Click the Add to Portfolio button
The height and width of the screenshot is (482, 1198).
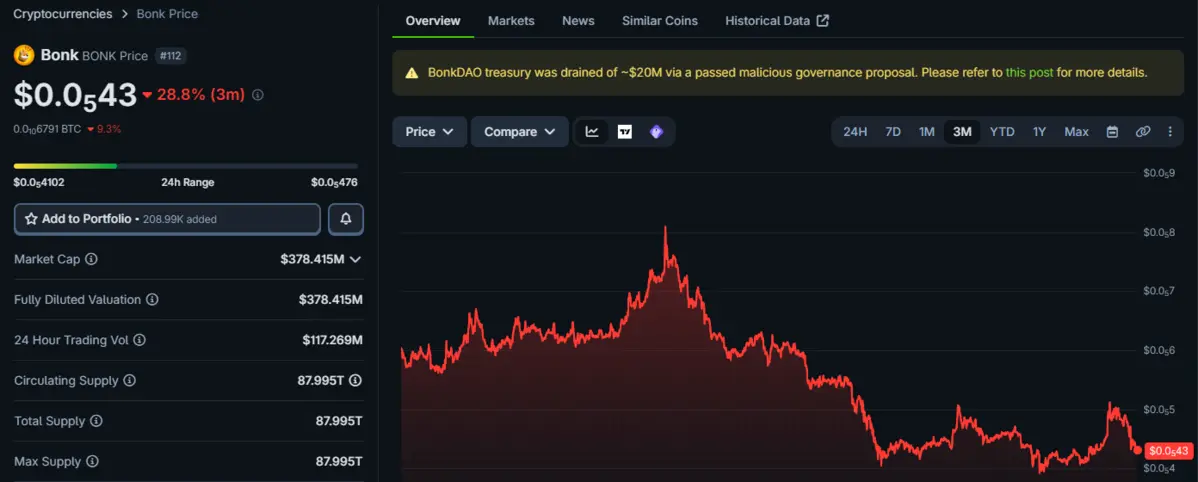167,219
